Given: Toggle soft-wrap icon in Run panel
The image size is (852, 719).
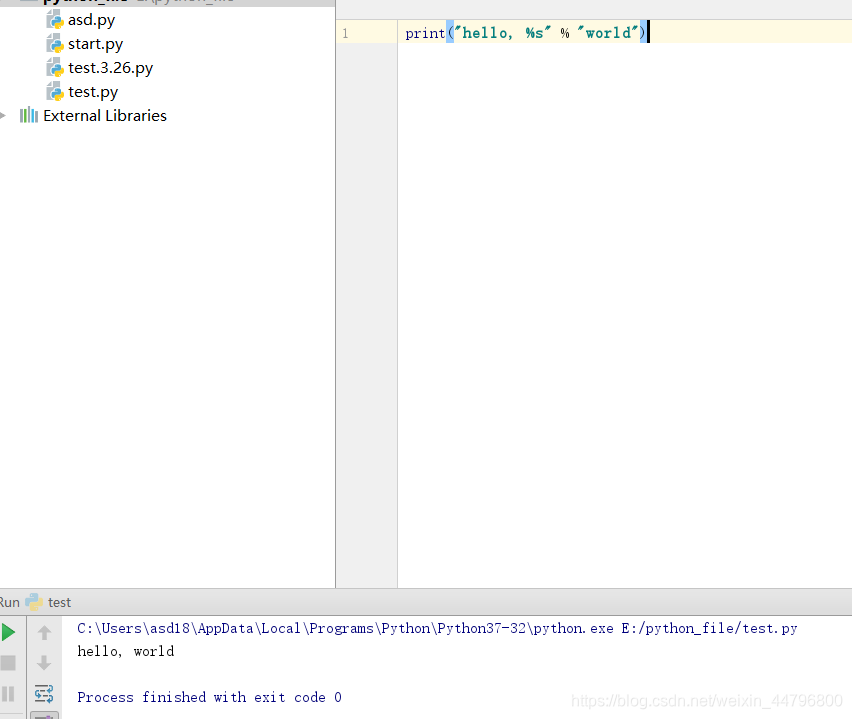Looking at the screenshot, I should [44, 694].
